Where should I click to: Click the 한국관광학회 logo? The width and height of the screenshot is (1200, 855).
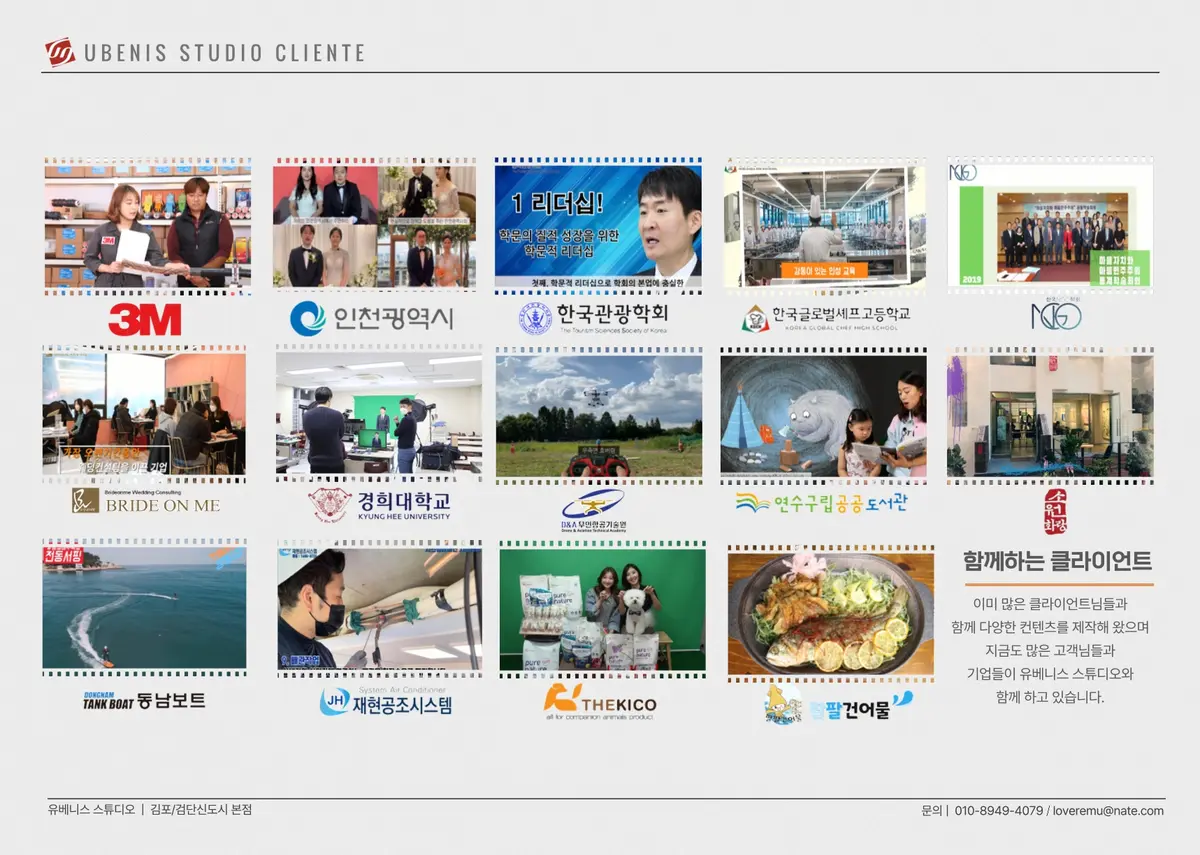(x=593, y=318)
